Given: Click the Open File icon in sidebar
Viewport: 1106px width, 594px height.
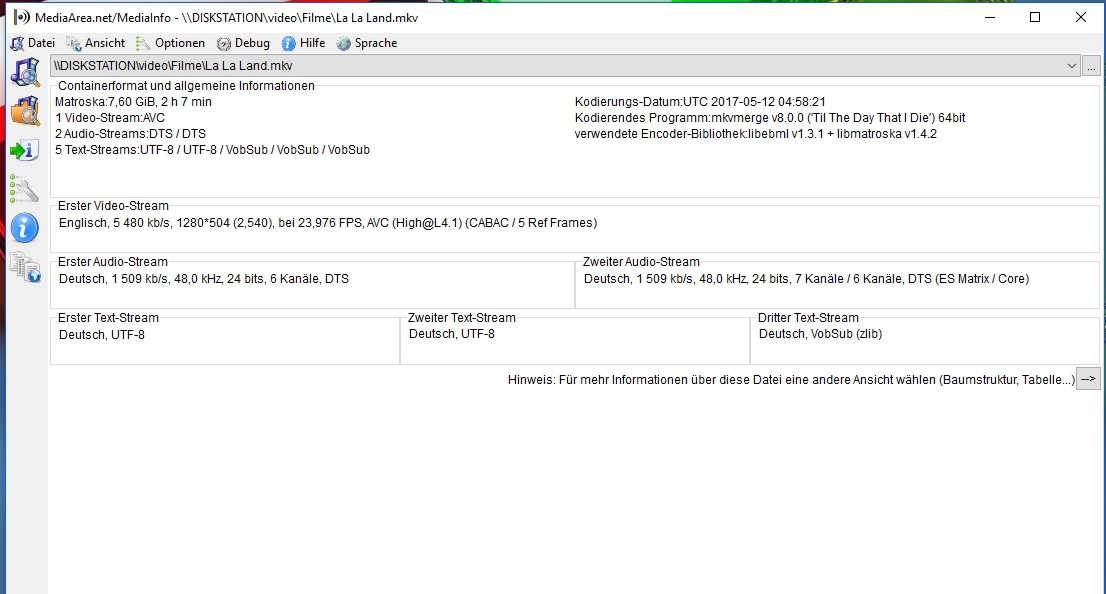Looking at the screenshot, I should coord(24,73).
